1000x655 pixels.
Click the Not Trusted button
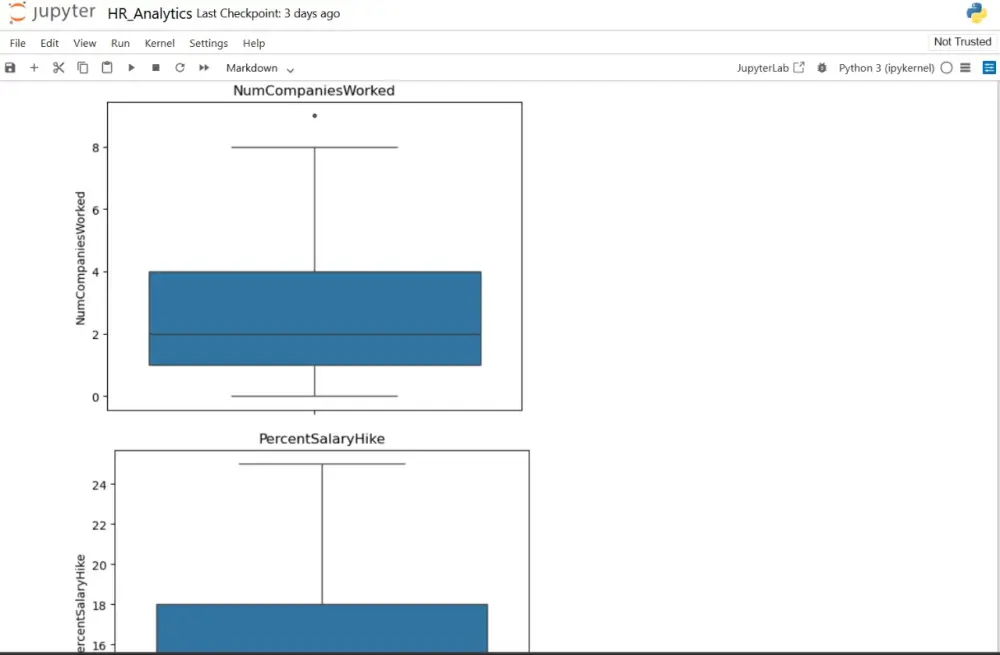[961, 41]
